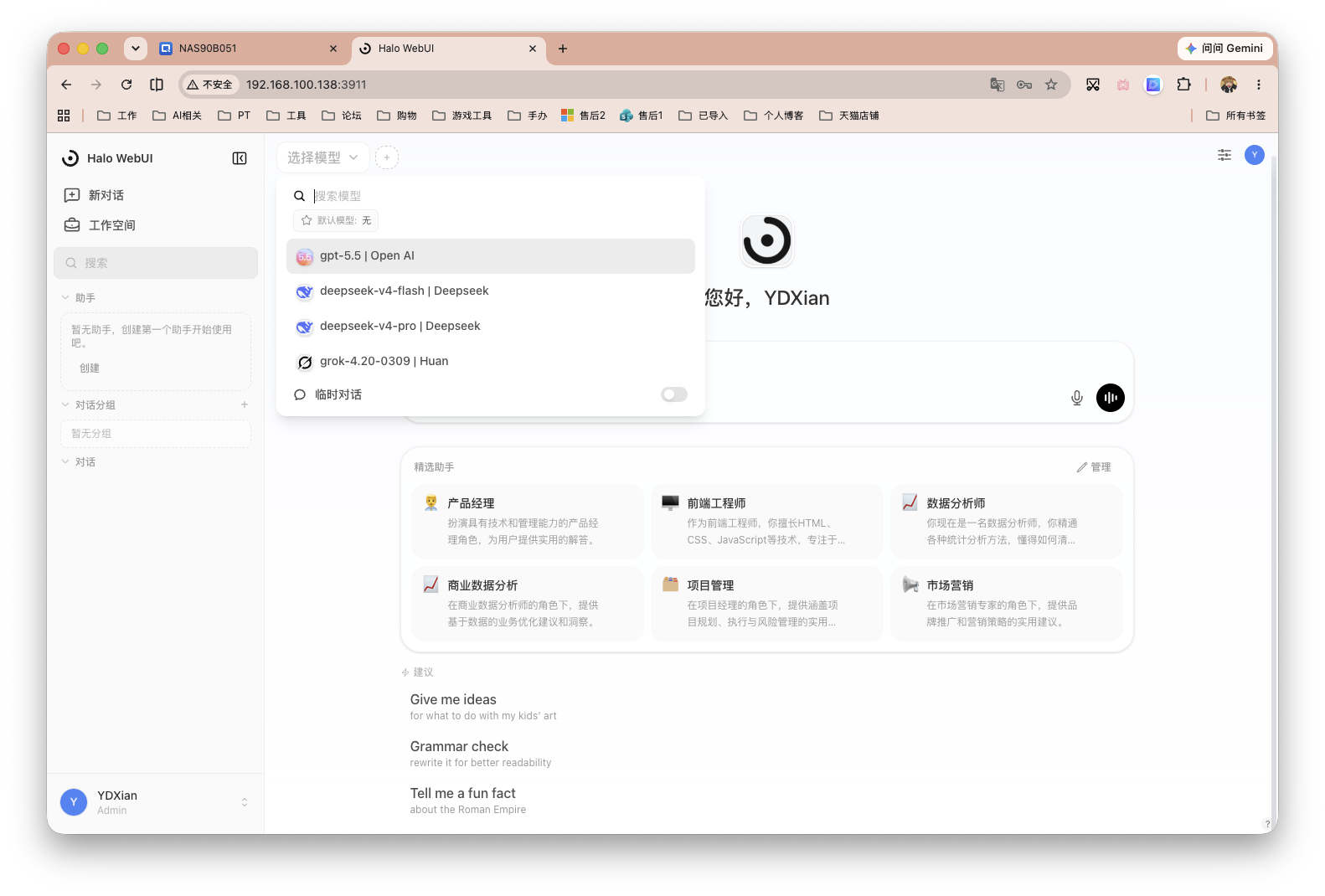The width and height of the screenshot is (1325, 896).
Task: Open the 所有书签 folder
Action: click(1236, 116)
